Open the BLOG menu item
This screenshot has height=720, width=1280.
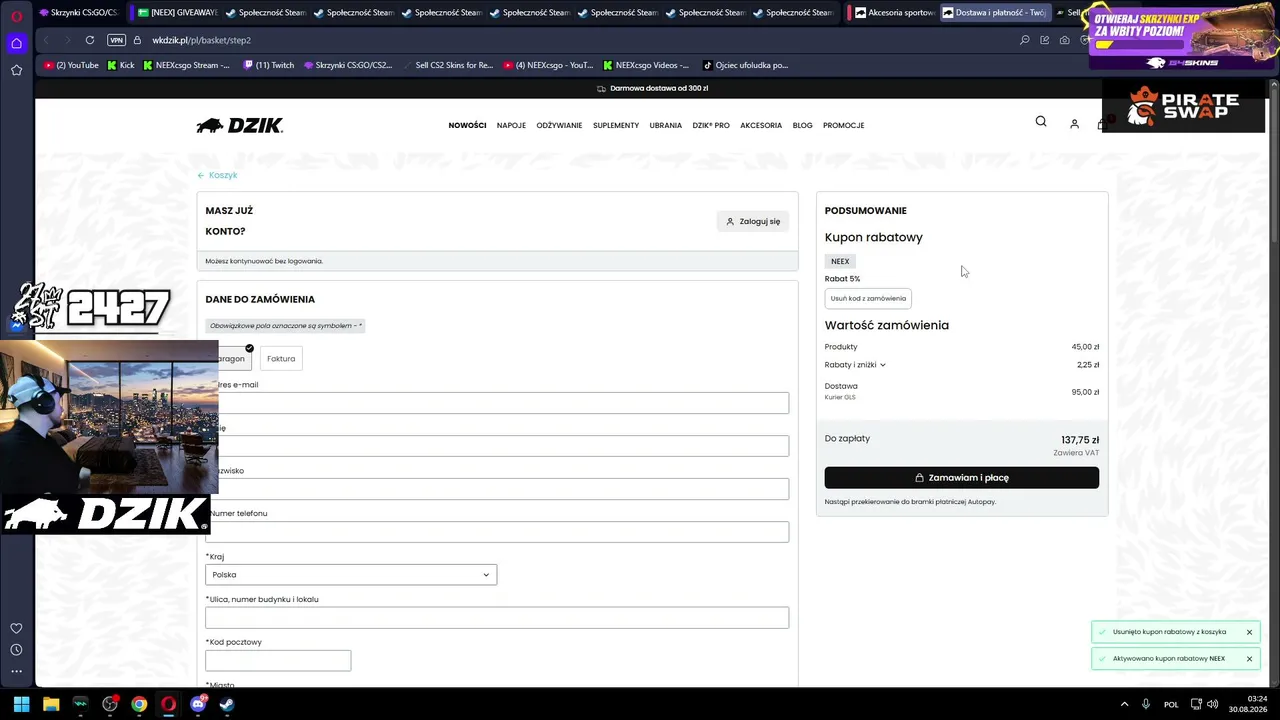click(x=802, y=125)
